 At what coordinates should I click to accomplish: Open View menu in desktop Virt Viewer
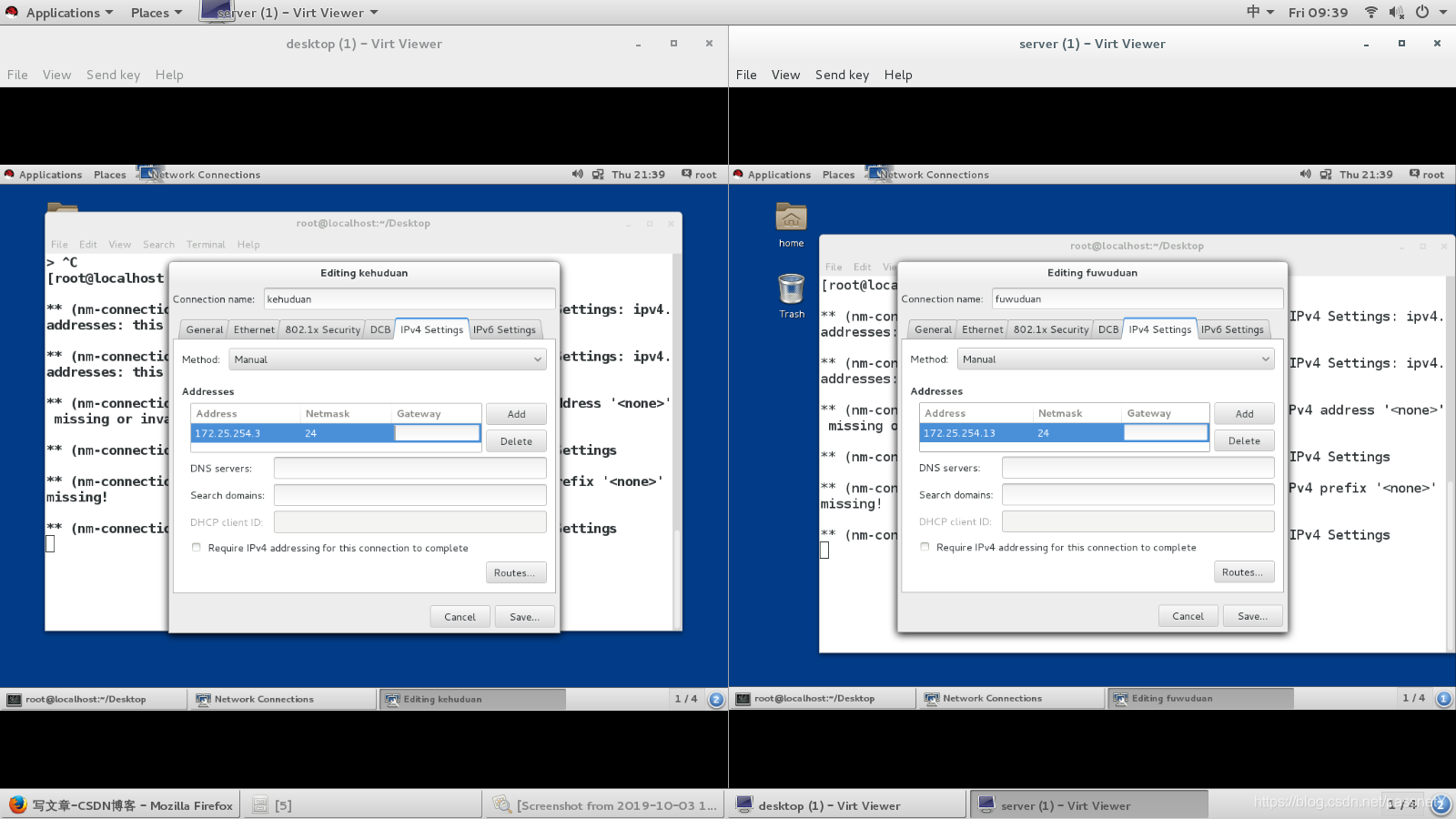pos(56,75)
